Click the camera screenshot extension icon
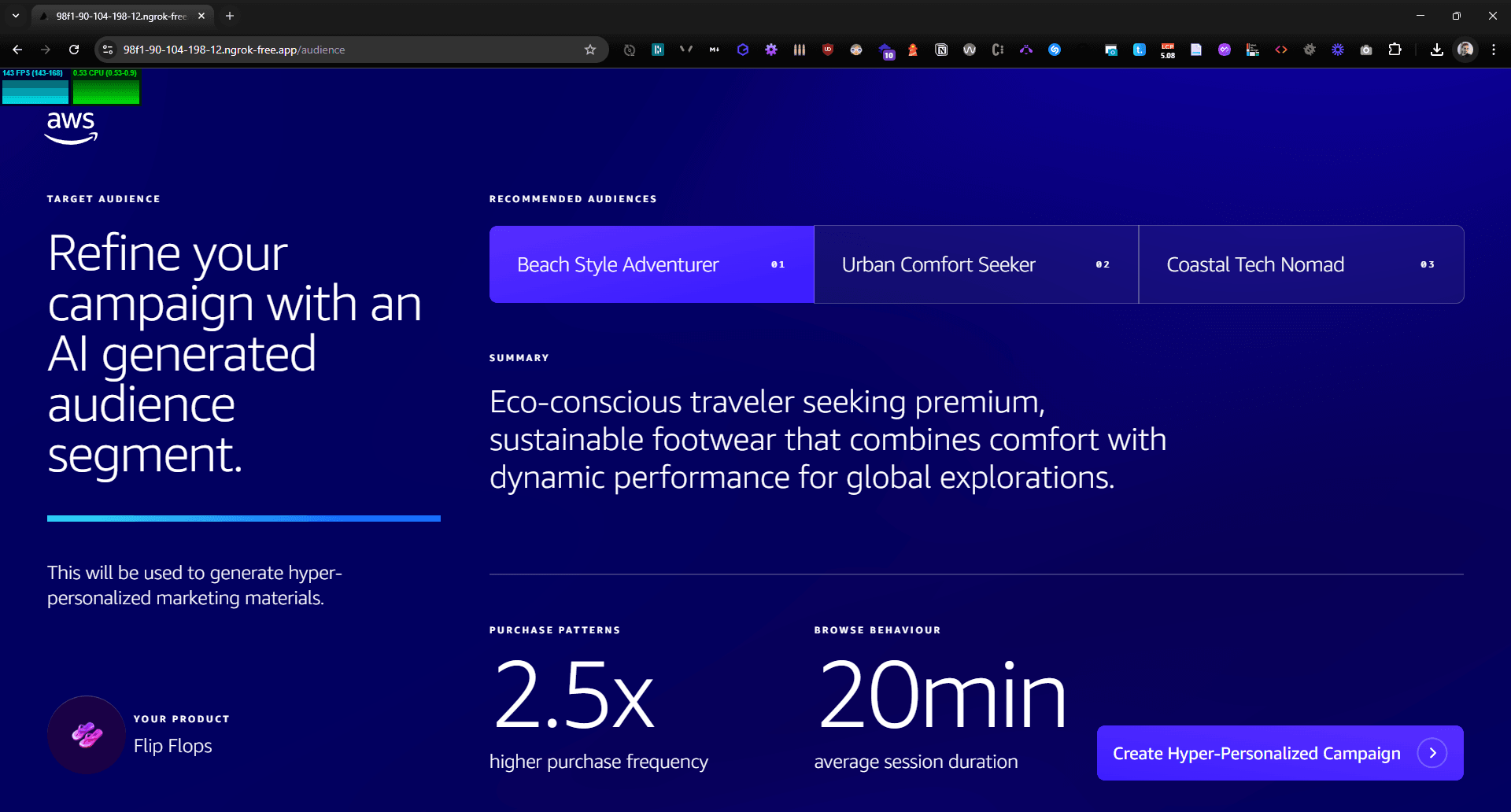This screenshot has width=1511, height=812. click(x=1366, y=50)
